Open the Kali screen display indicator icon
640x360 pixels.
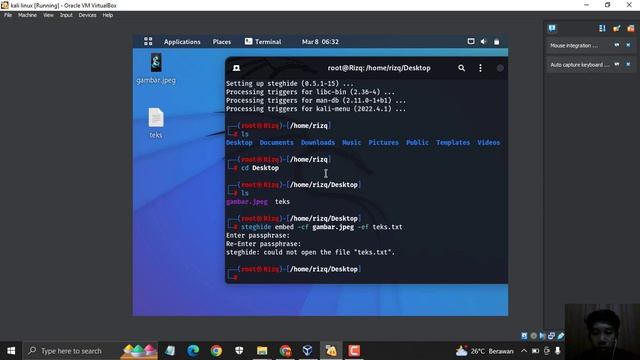[x=471, y=41]
